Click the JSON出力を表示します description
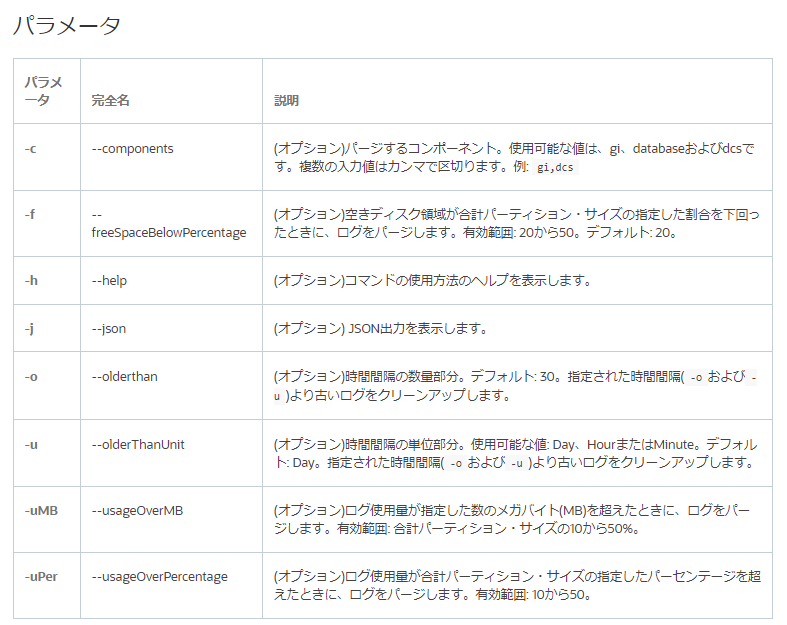 click(380, 328)
